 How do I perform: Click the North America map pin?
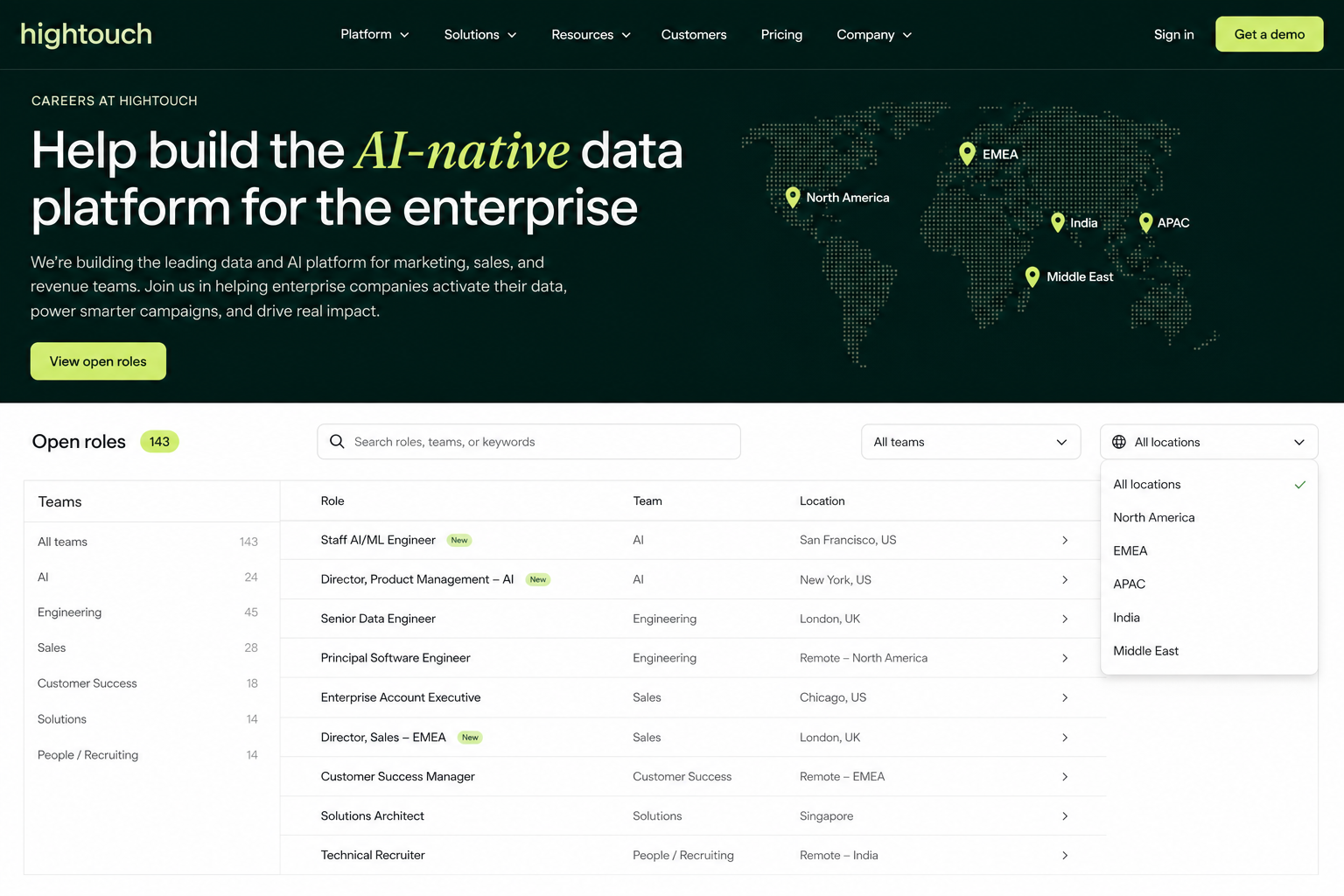click(793, 198)
